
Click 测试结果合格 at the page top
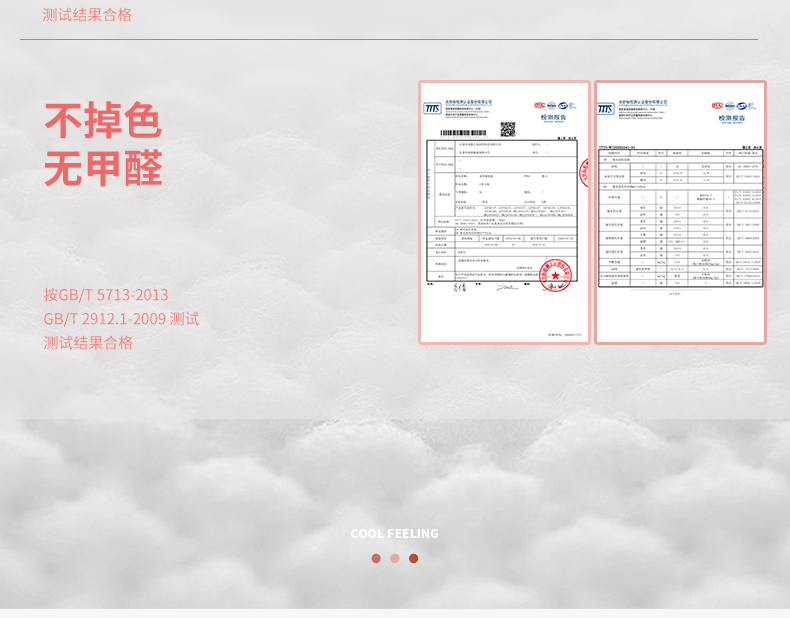tap(87, 15)
